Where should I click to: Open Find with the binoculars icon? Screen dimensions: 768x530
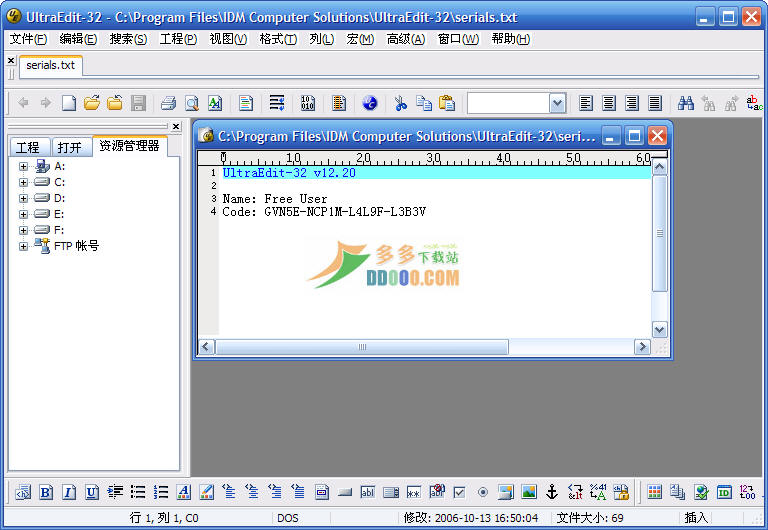tap(686, 103)
